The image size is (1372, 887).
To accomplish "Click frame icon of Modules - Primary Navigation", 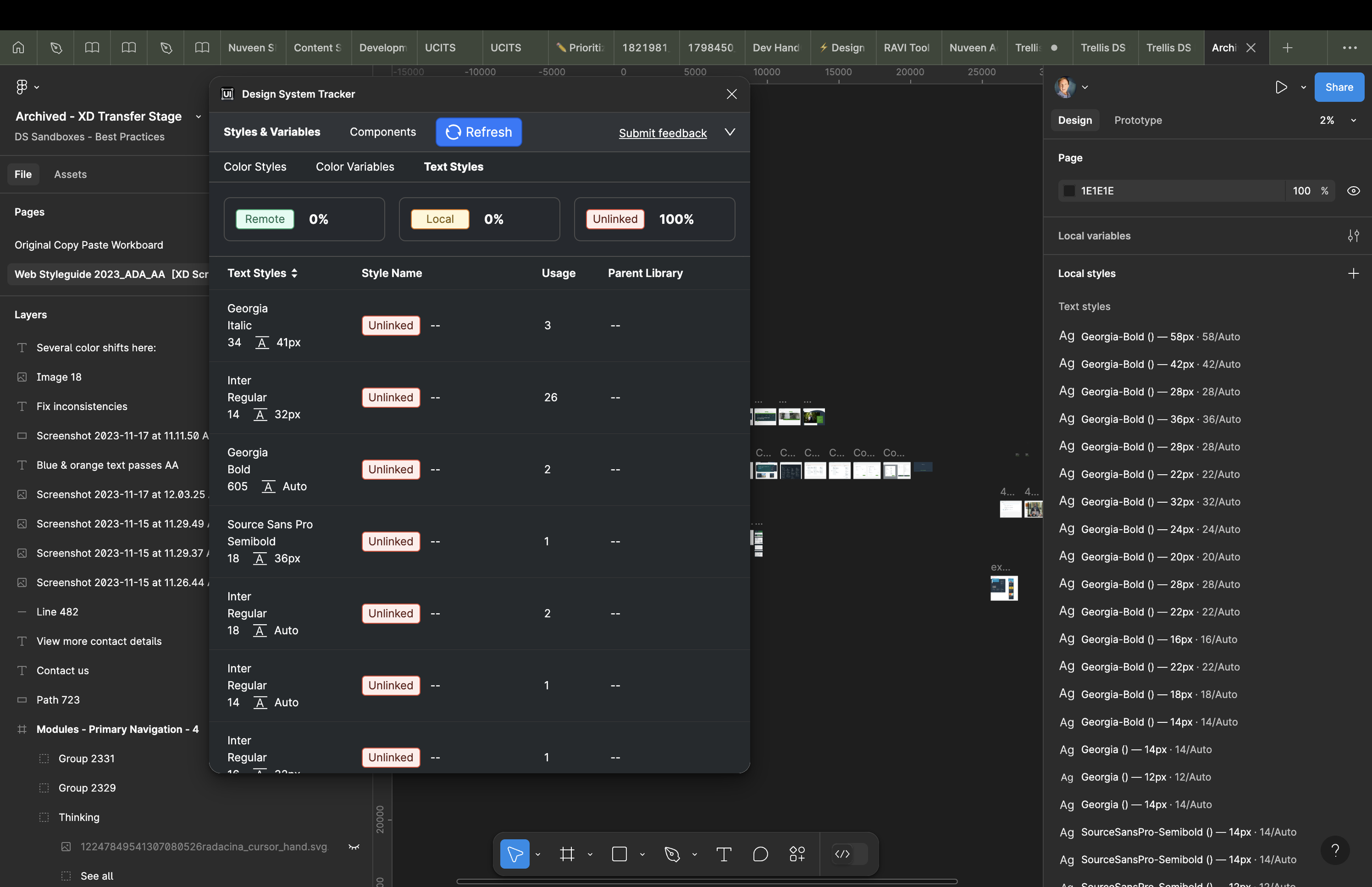I will 22,729.
